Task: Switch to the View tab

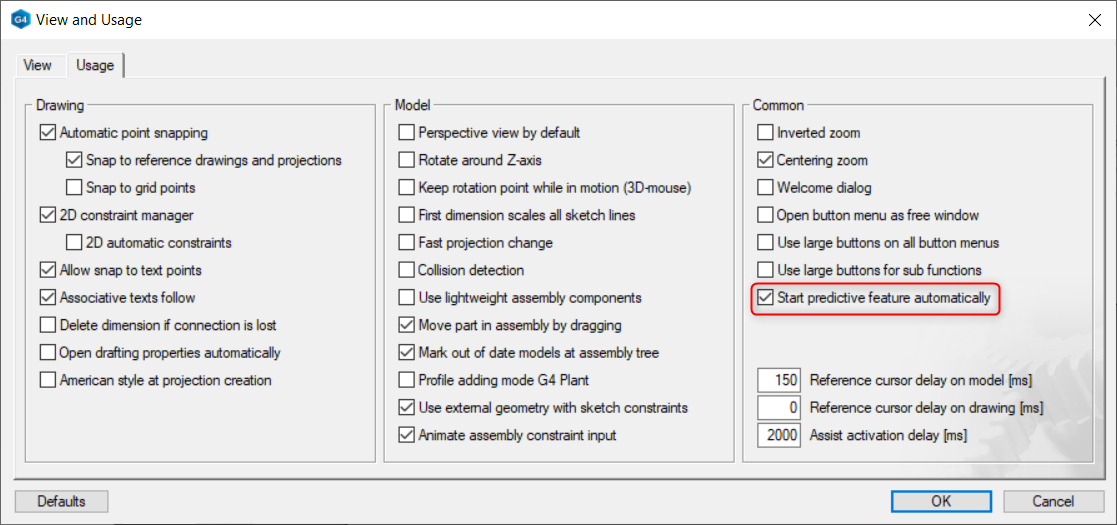Action: 37,65
